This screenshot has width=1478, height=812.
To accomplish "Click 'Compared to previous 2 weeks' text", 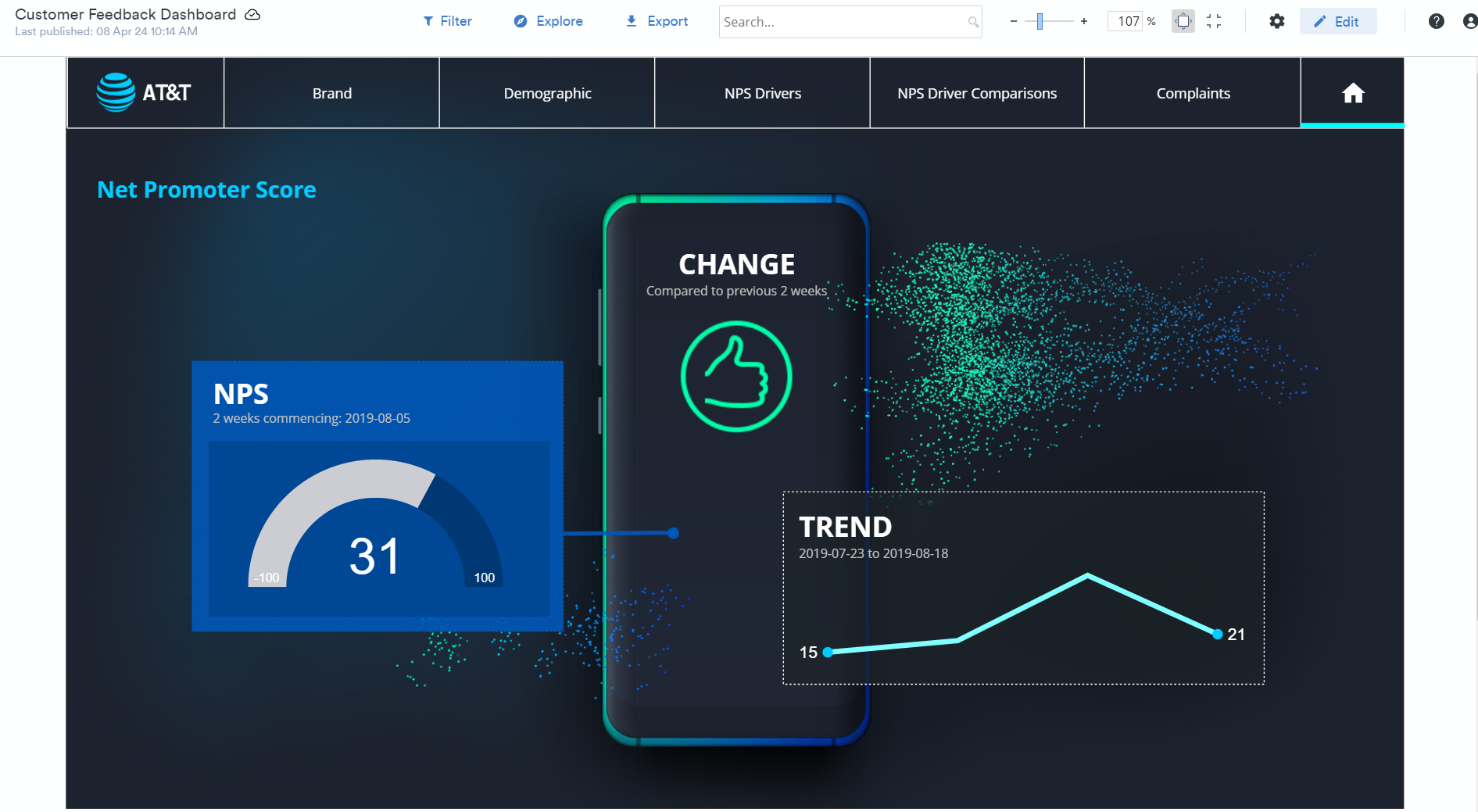I will 736,291.
